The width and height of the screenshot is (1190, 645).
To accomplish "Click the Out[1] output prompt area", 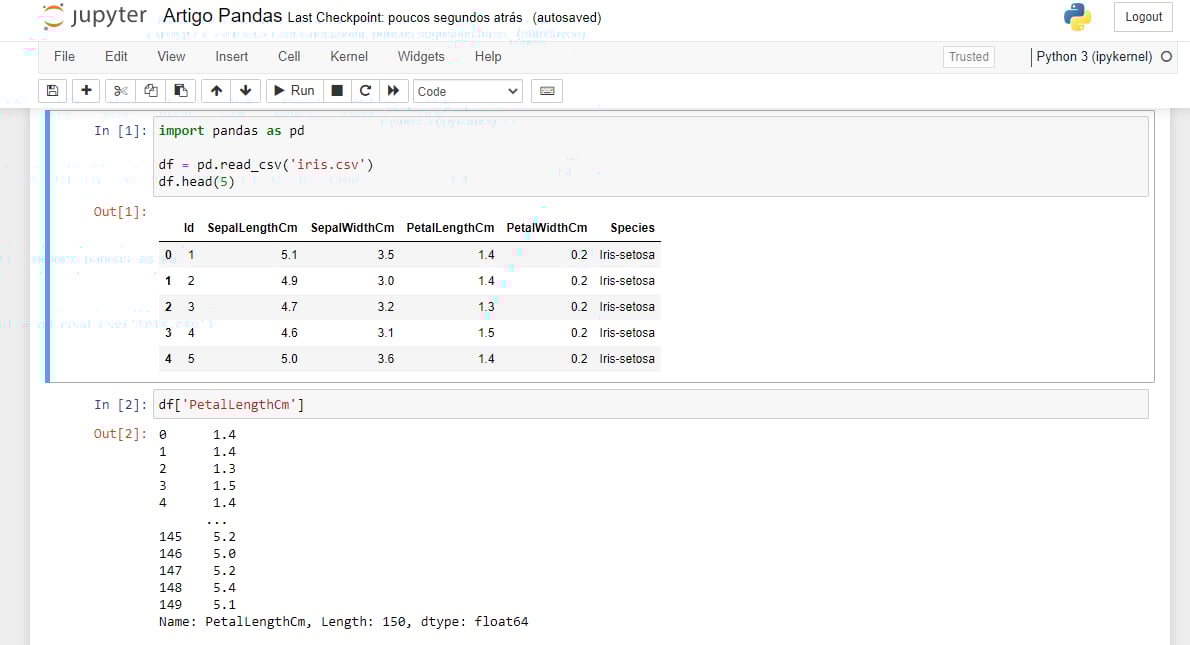I will click(120, 212).
